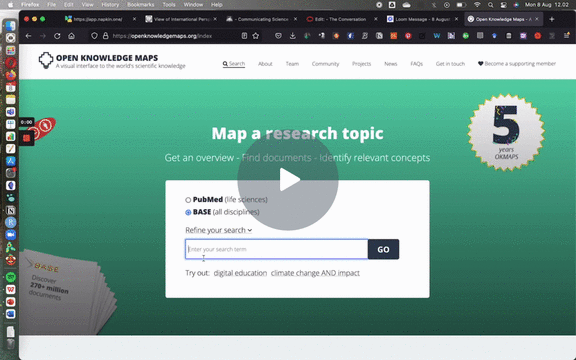Open the Firefox downloads arrow icon
This screenshot has height=360, width=576.
[x=292, y=36]
